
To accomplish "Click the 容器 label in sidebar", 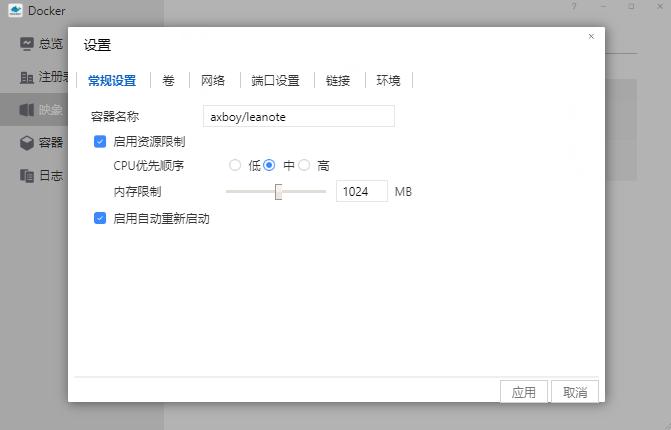I will pos(51,142).
